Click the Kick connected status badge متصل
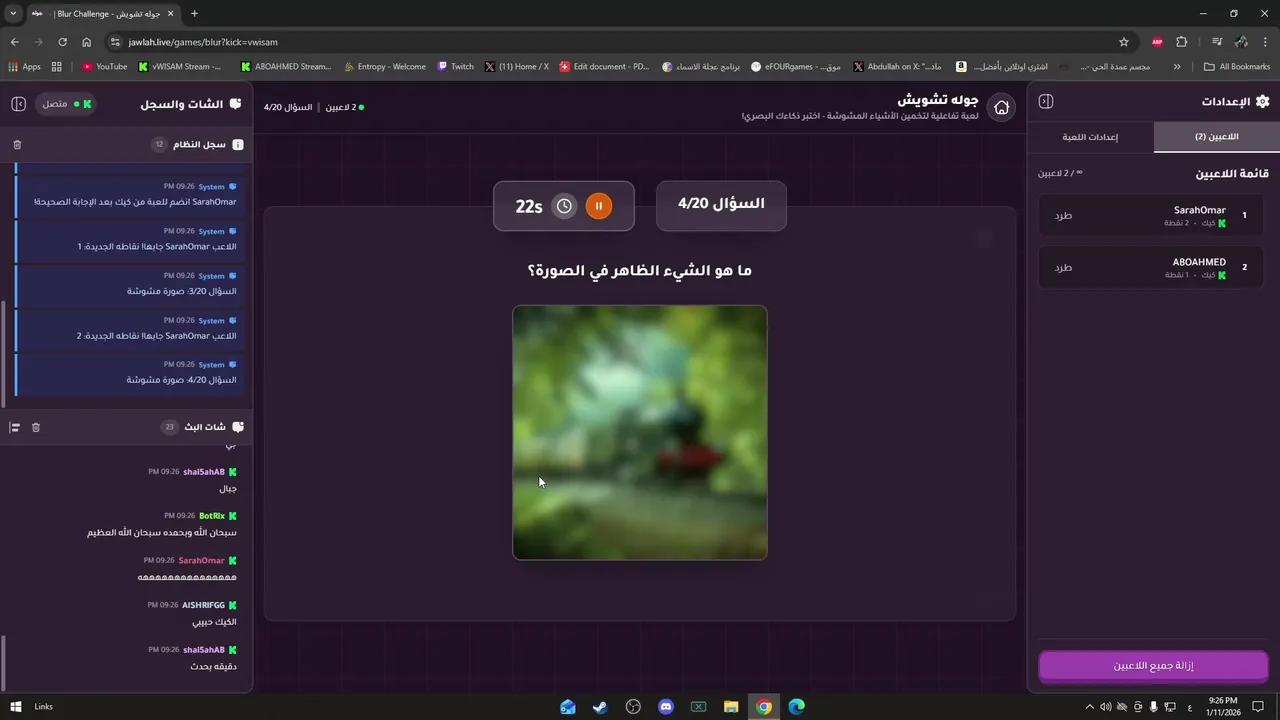The width and height of the screenshot is (1280, 720). pyautogui.click(x=67, y=104)
